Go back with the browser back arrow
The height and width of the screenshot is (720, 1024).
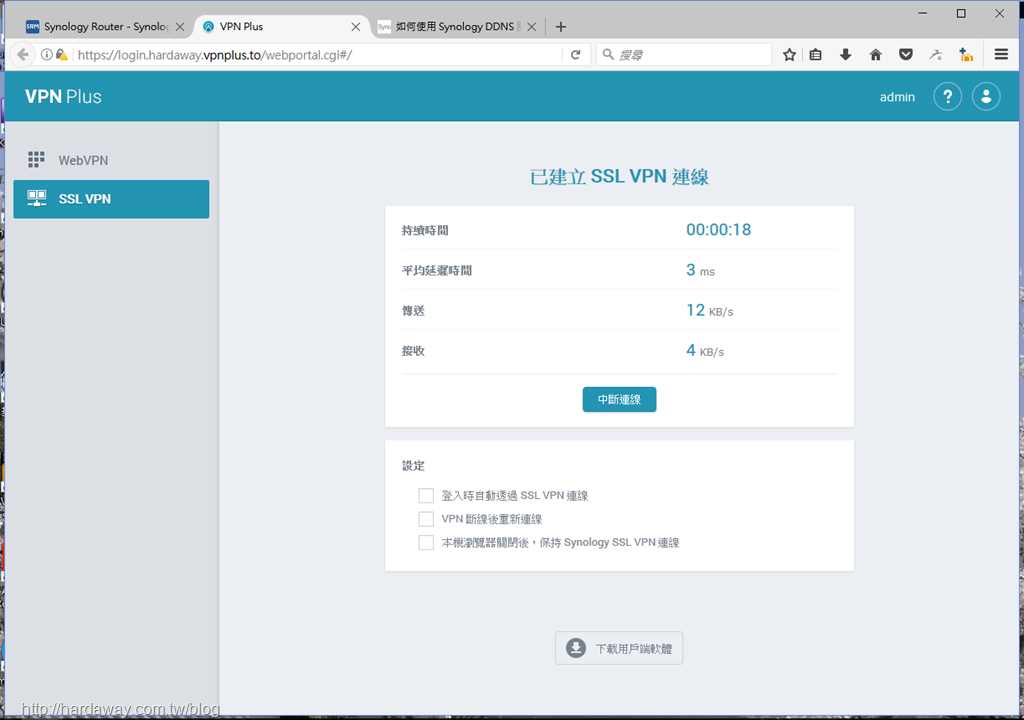tap(23, 54)
